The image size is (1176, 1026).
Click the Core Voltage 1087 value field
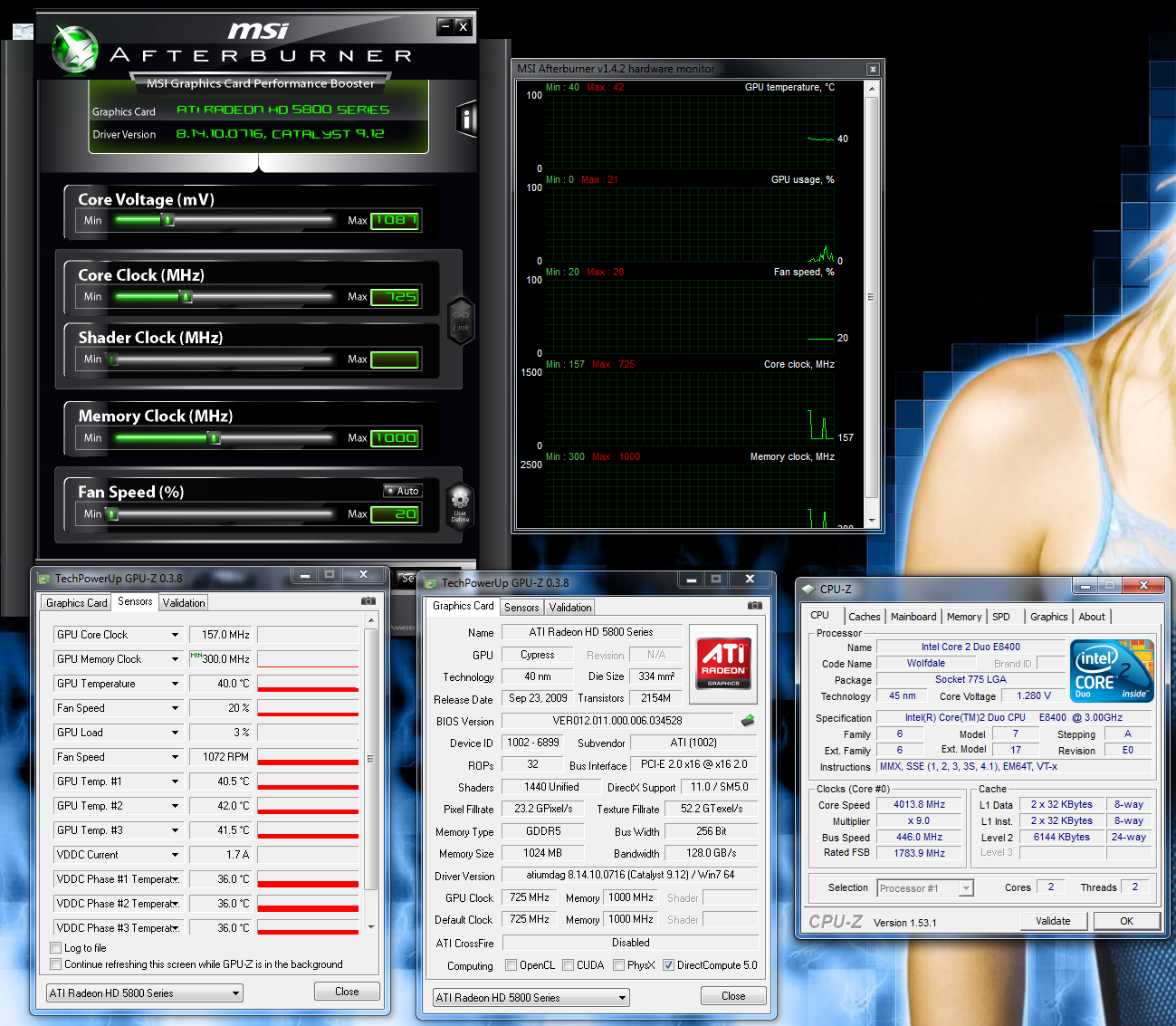click(x=395, y=220)
